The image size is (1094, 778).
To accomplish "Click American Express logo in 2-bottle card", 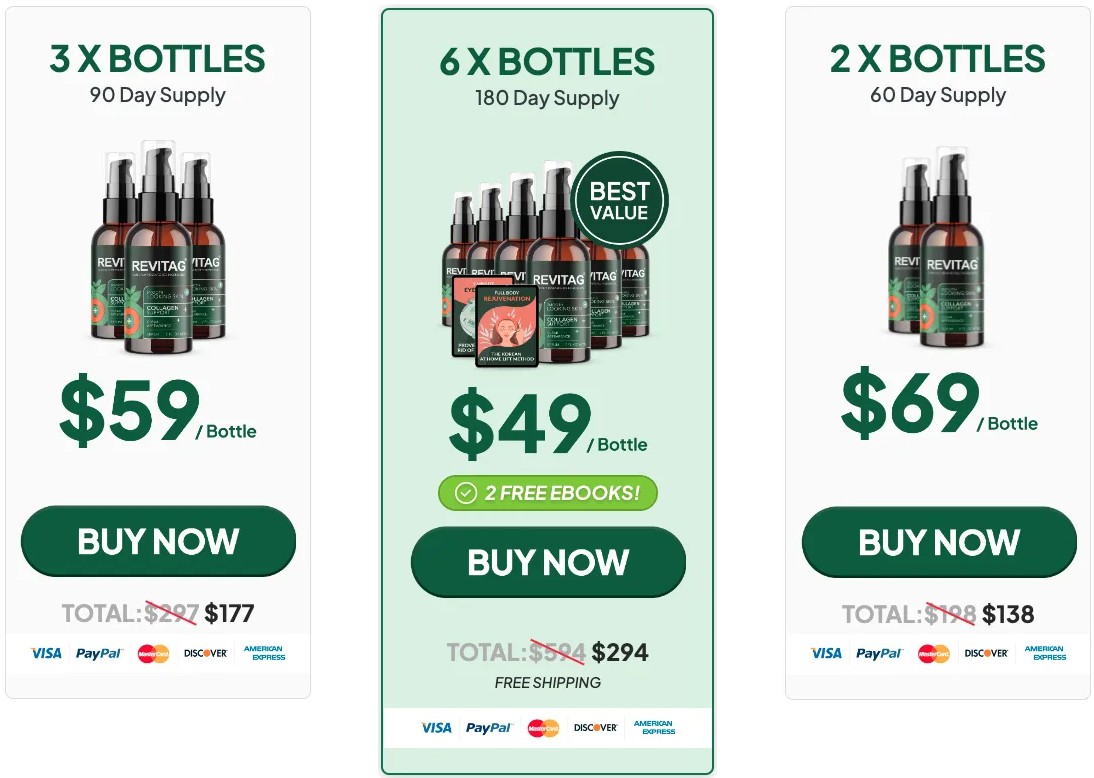I will click(1045, 653).
